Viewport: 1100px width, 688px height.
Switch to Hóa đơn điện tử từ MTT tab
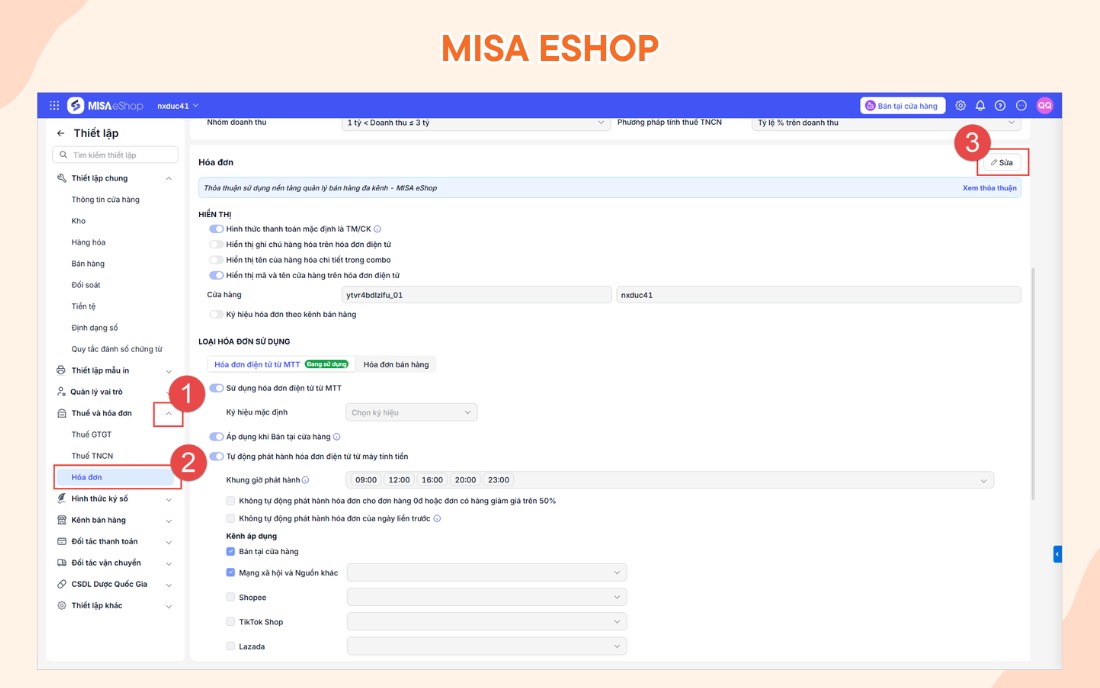pos(281,364)
